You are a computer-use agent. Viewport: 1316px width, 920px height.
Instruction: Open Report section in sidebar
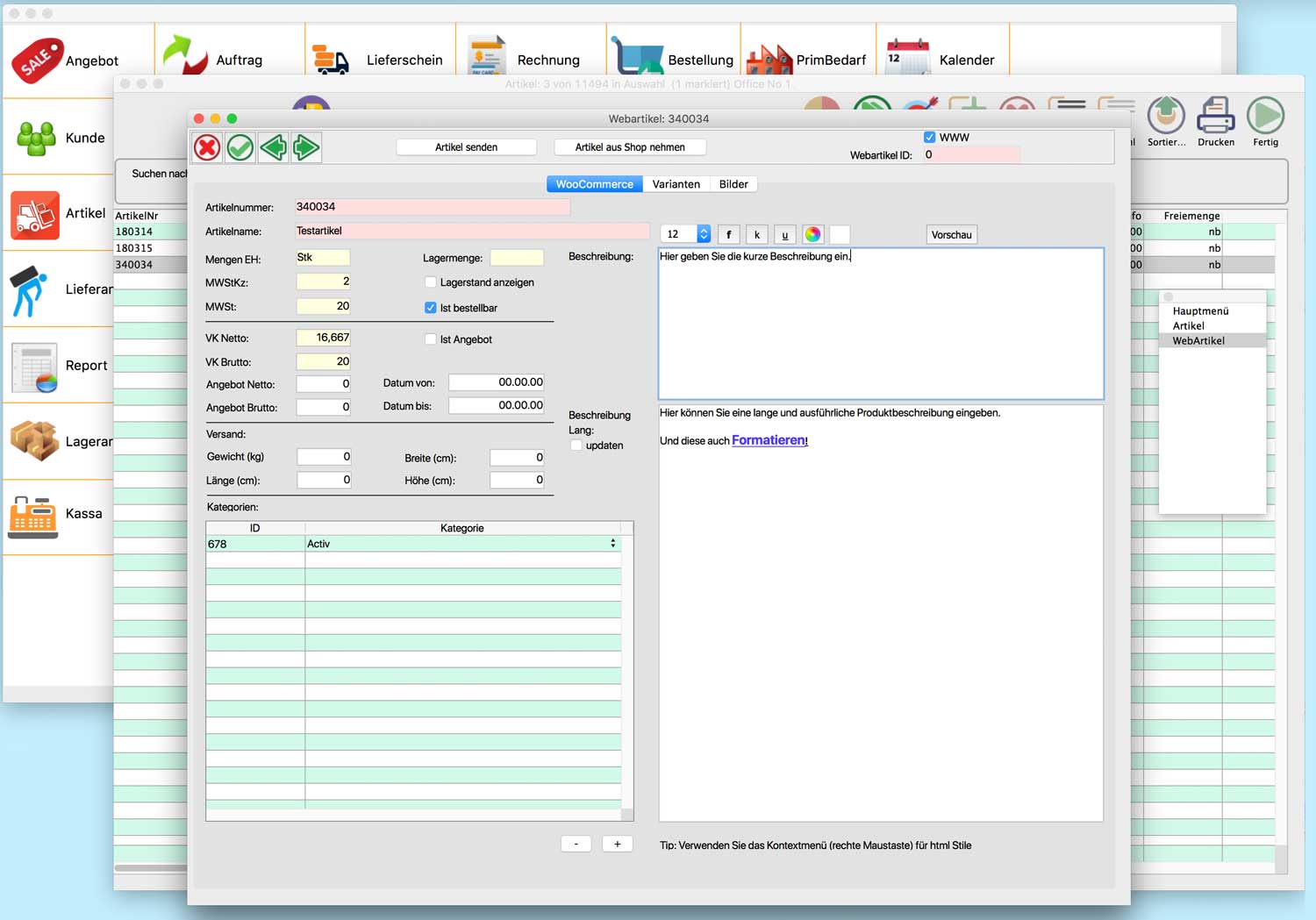coord(60,366)
